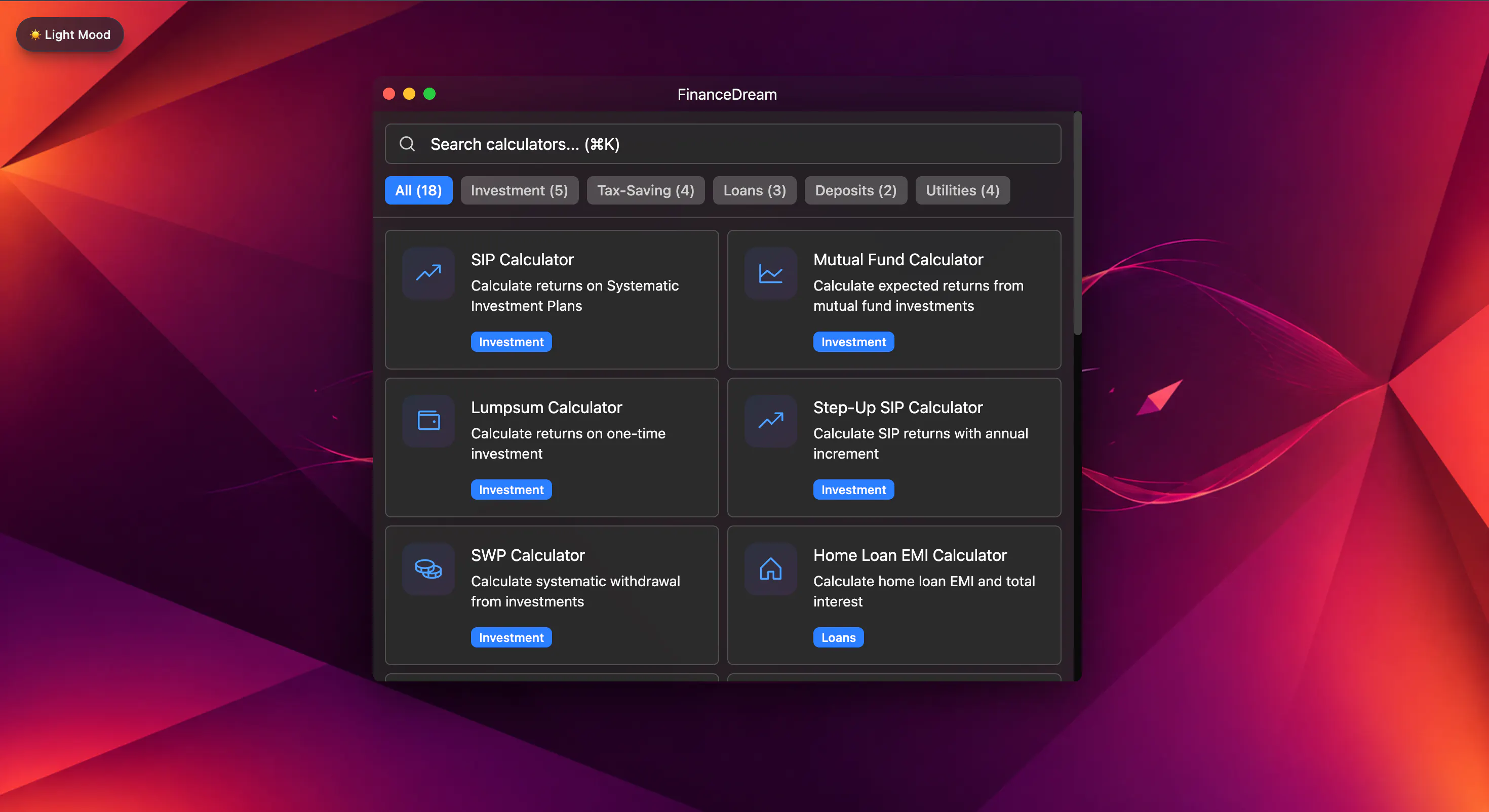Click the SIP Calculator trending-up icon
This screenshot has width=1489, height=812.
click(428, 273)
